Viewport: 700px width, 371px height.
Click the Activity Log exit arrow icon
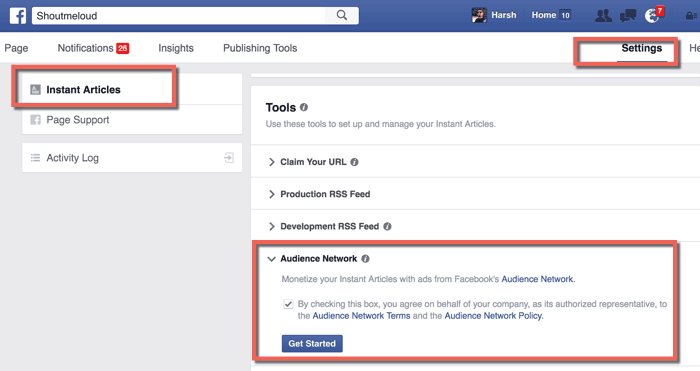(x=229, y=158)
